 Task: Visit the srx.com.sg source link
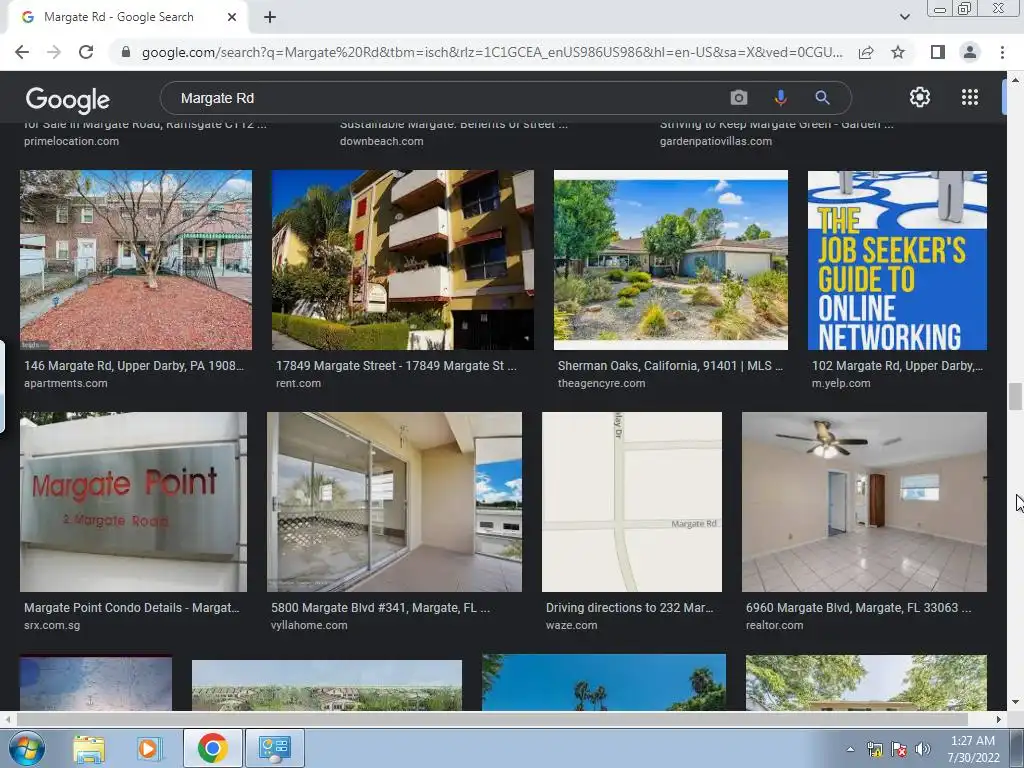point(52,625)
